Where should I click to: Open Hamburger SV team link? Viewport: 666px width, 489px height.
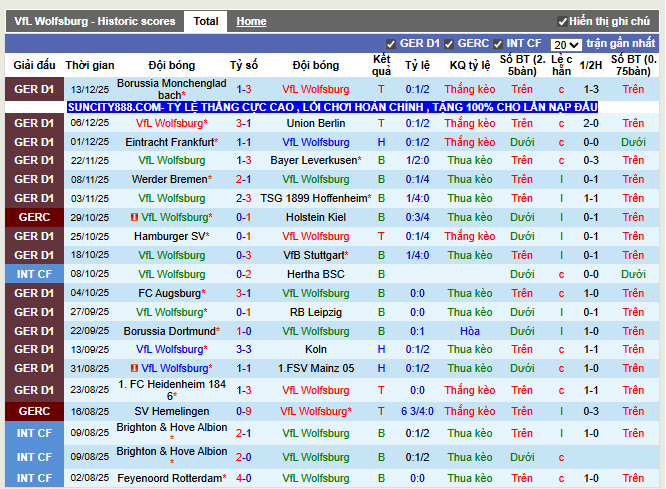coord(169,236)
